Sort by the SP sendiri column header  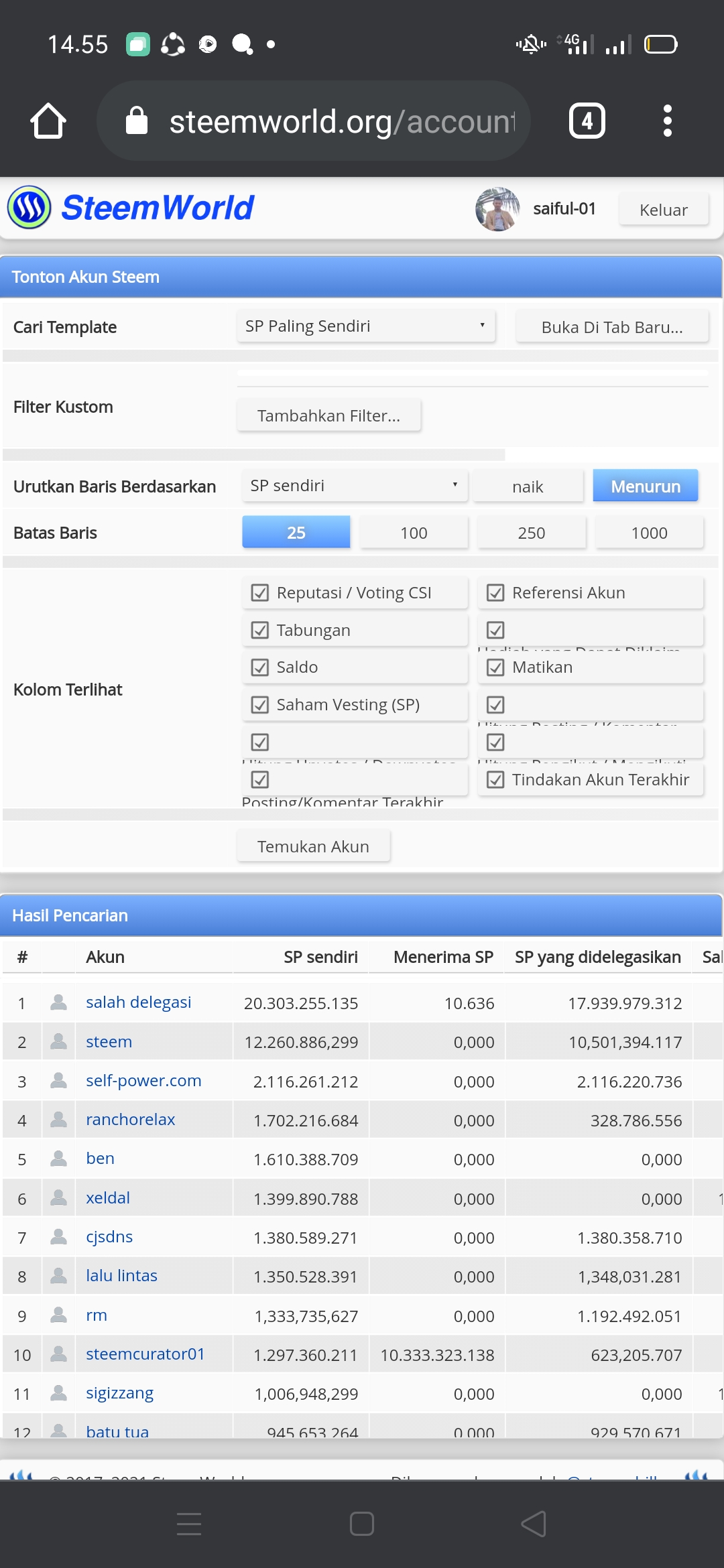point(320,957)
